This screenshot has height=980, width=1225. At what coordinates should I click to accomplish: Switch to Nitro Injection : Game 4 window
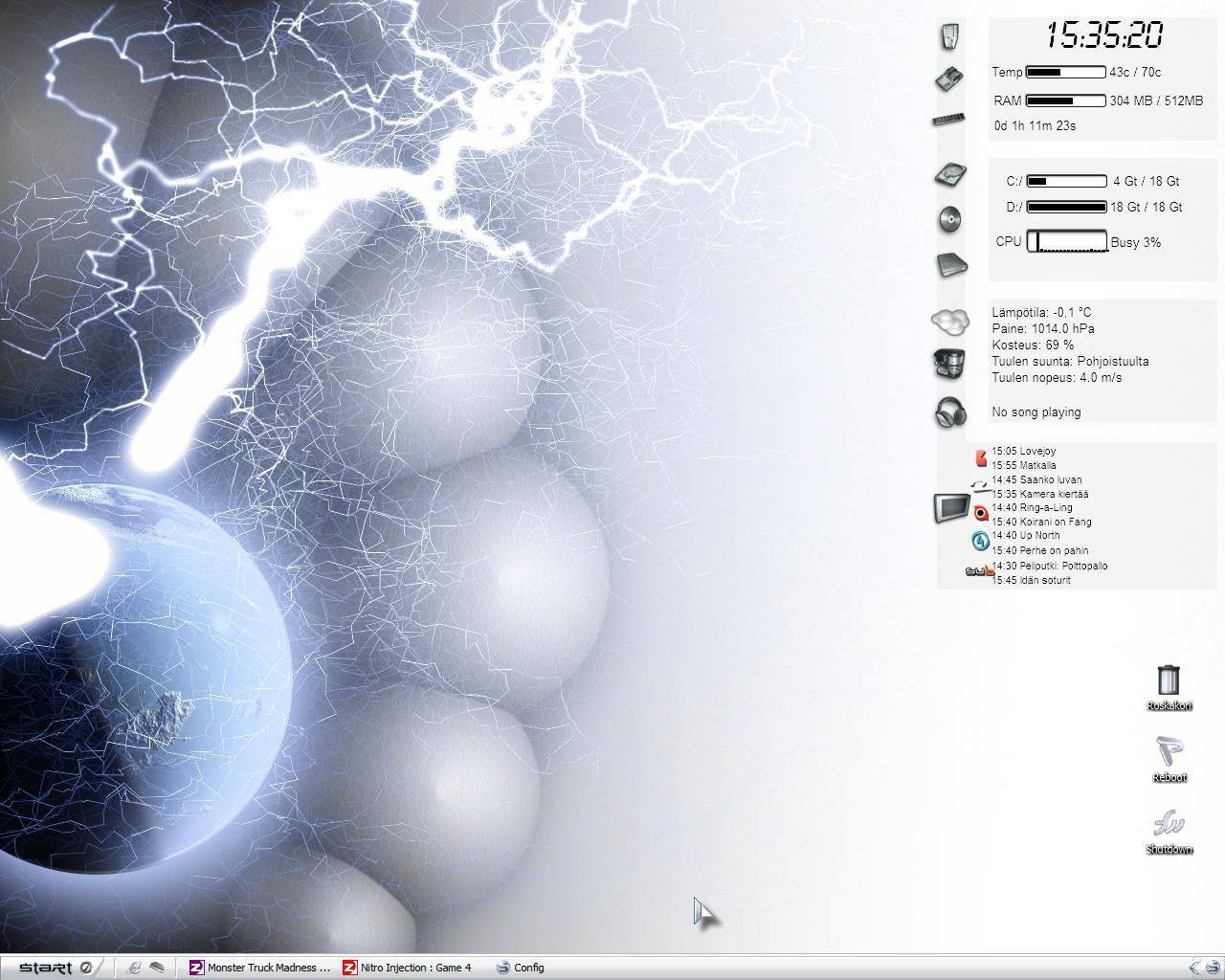click(x=408, y=968)
